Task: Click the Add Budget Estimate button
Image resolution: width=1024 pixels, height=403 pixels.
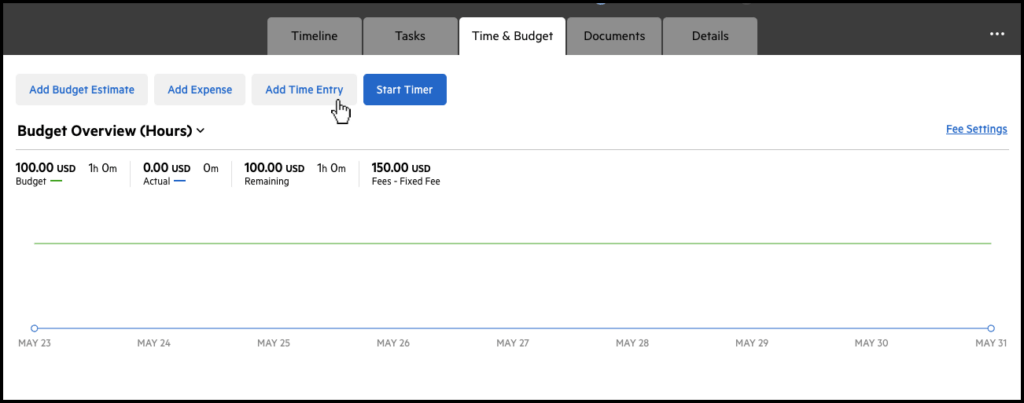Action: [x=82, y=89]
